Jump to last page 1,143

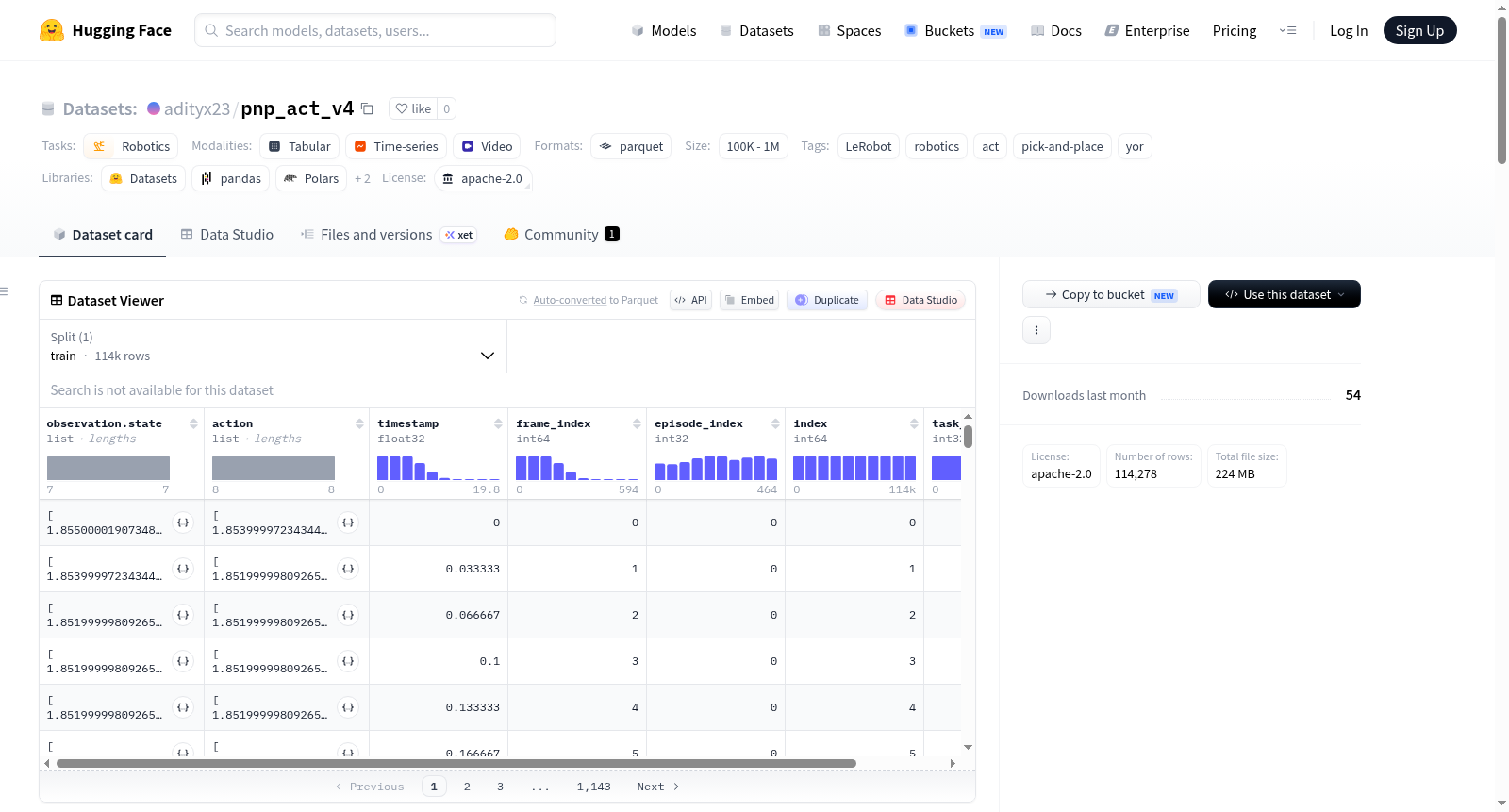(x=594, y=787)
